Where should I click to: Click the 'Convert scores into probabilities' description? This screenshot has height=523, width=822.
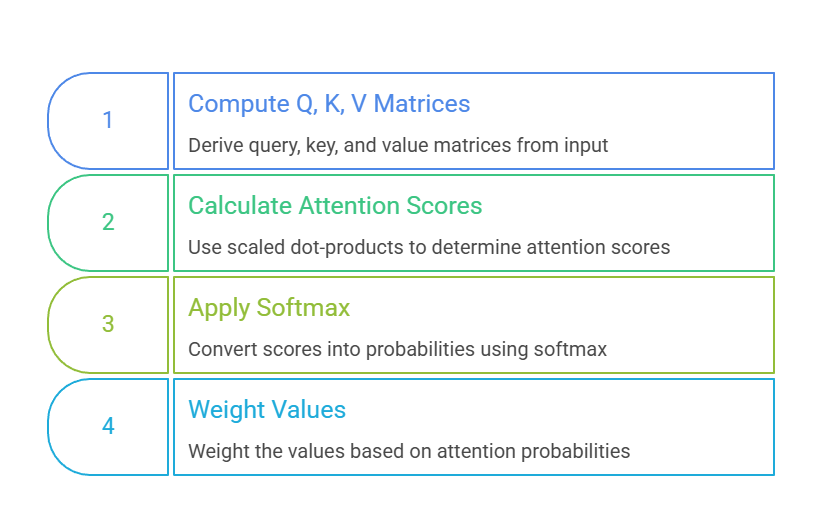[397, 349]
